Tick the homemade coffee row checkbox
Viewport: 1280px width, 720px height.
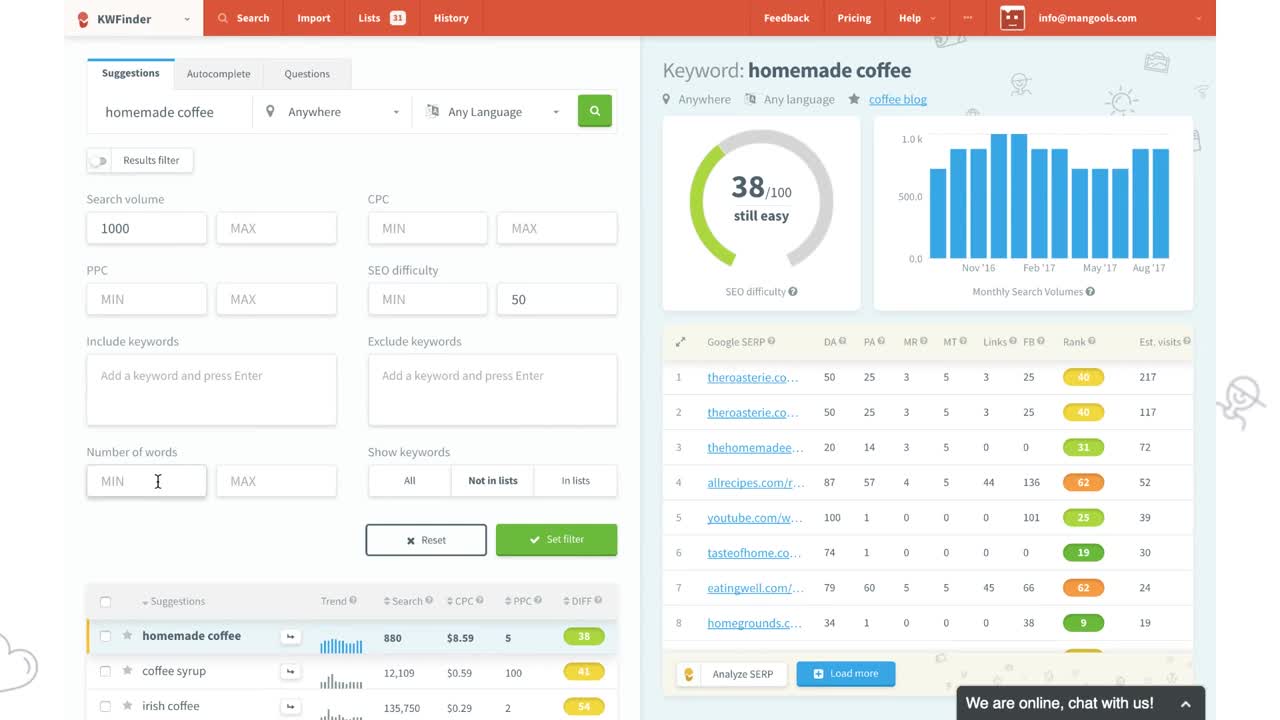click(105, 636)
